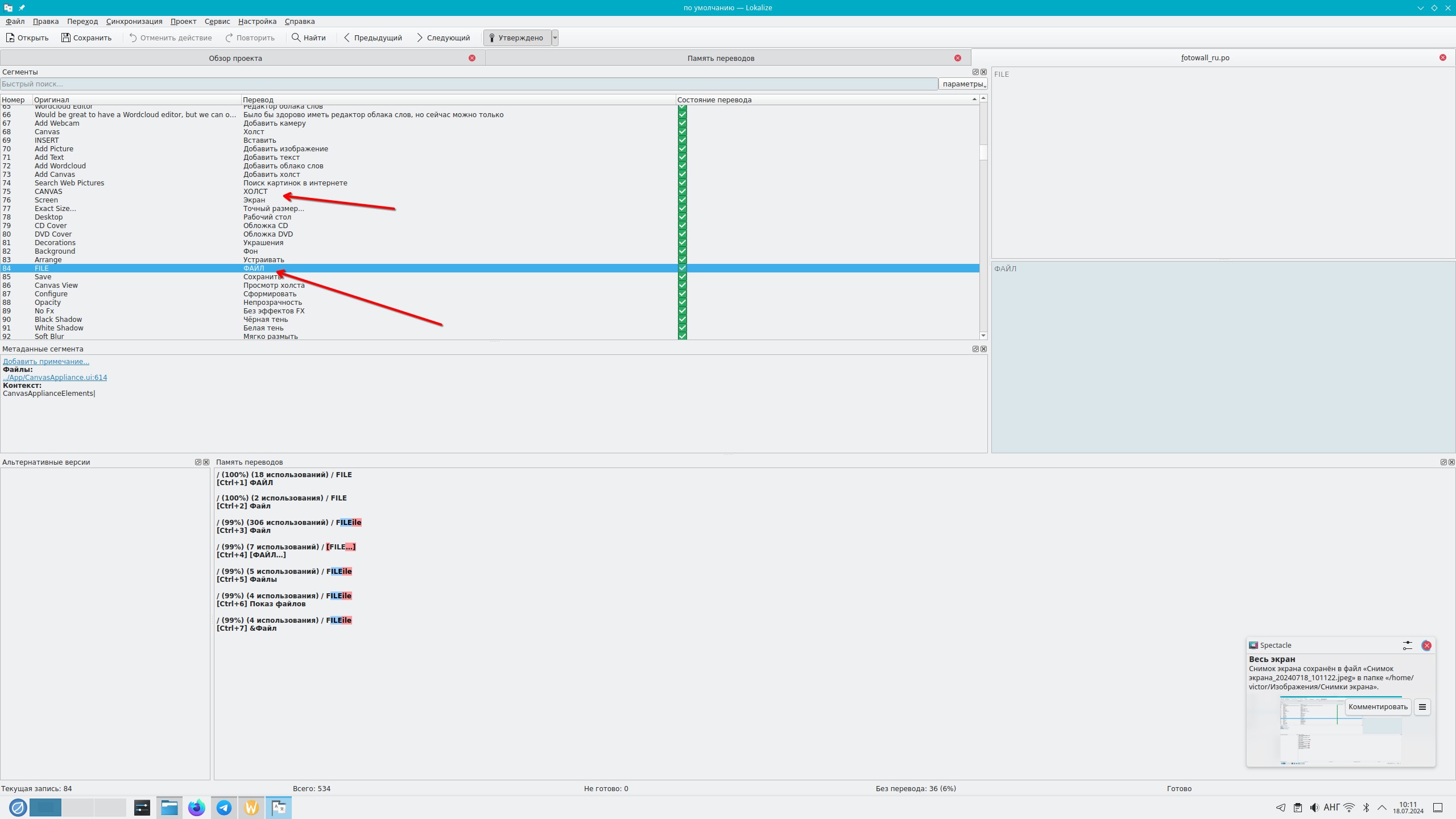1456x819 pixels.
Task: Go to next segment with Следующий
Action: (443, 38)
